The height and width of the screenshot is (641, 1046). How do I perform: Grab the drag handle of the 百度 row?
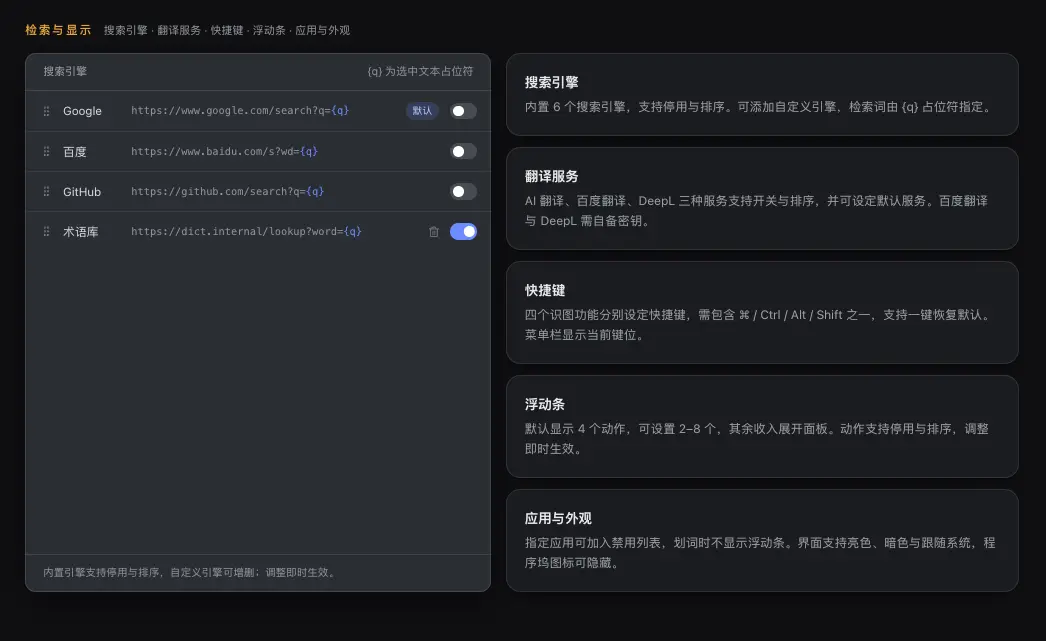click(46, 151)
